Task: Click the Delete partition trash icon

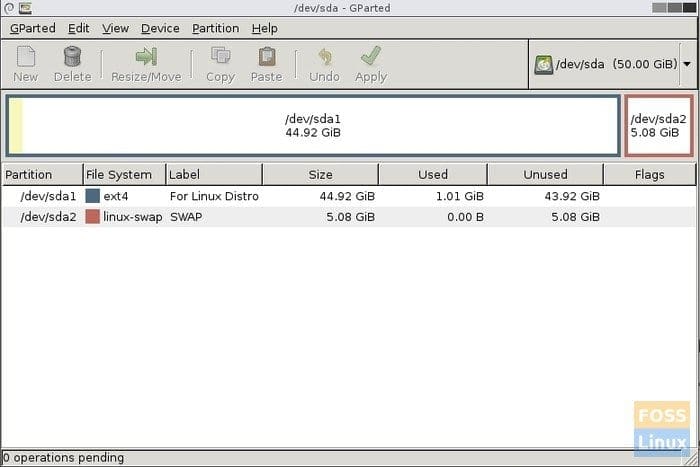Action: click(x=72, y=57)
